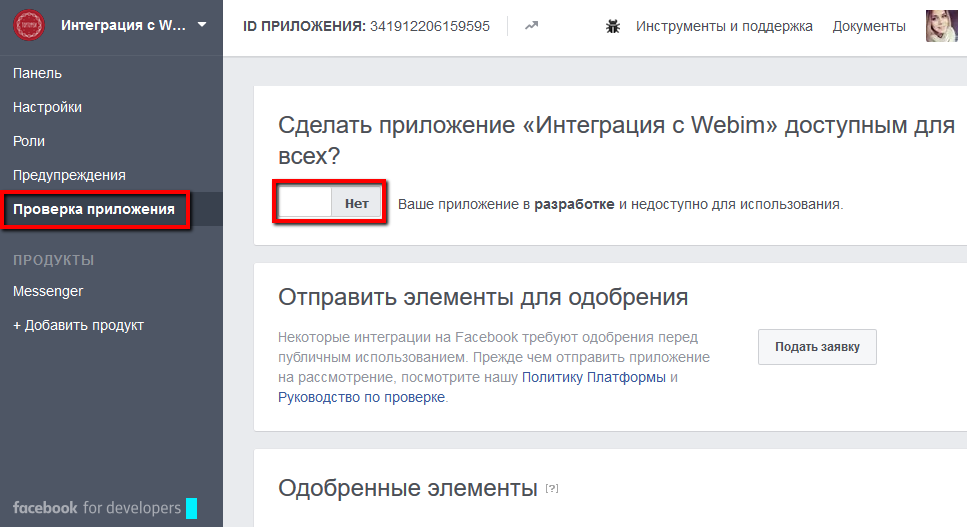Open Настройки in sidebar
967x527 pixels.
47,107
